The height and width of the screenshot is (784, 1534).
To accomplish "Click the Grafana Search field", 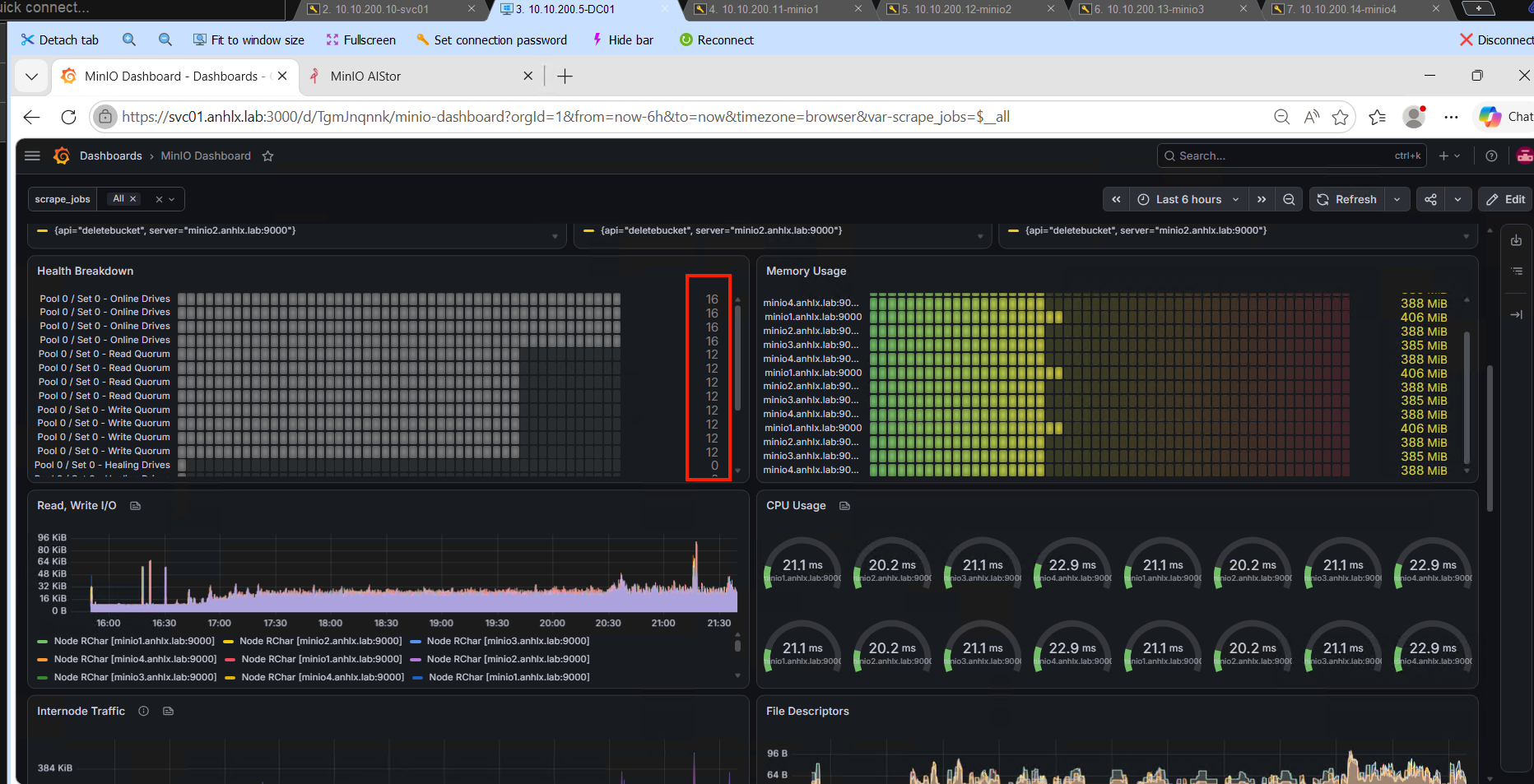I will pos(1292,155).
